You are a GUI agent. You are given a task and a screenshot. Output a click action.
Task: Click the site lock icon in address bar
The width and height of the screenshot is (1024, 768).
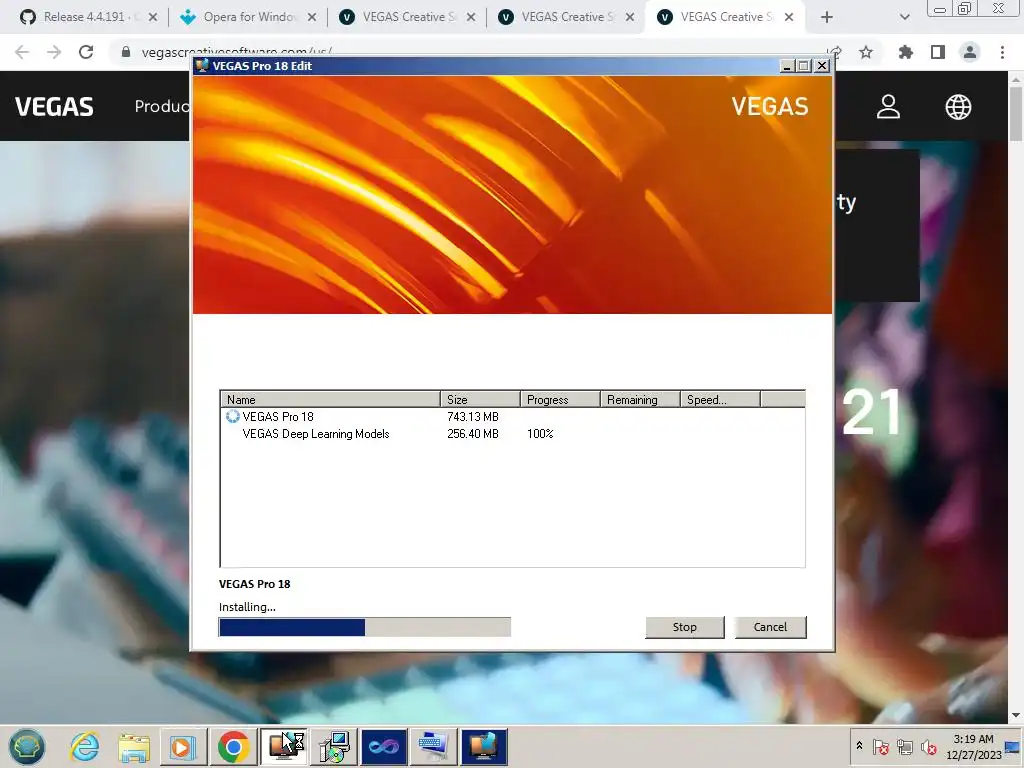point(126,52)
